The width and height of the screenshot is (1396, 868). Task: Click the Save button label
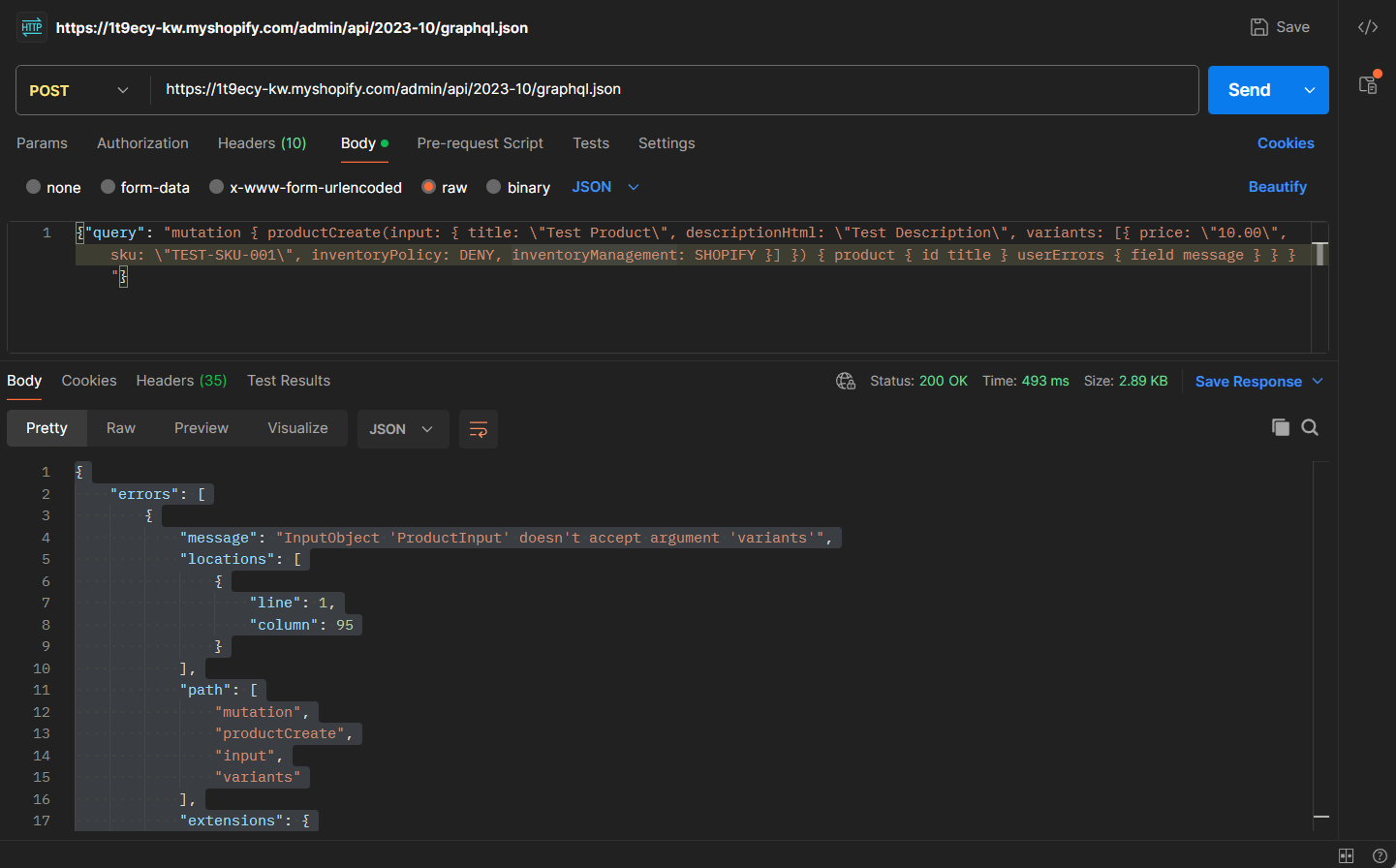[x=1292, y=27]
